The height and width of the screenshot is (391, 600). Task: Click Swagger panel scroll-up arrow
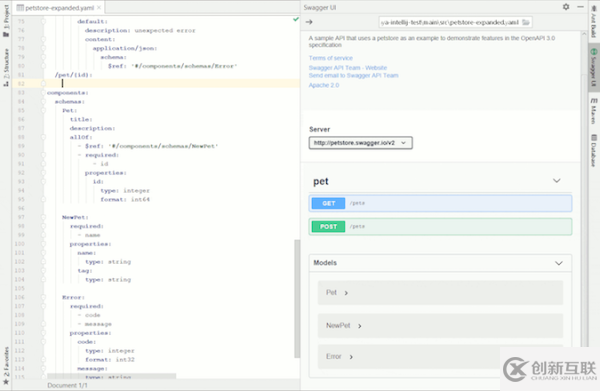[584, 34]
